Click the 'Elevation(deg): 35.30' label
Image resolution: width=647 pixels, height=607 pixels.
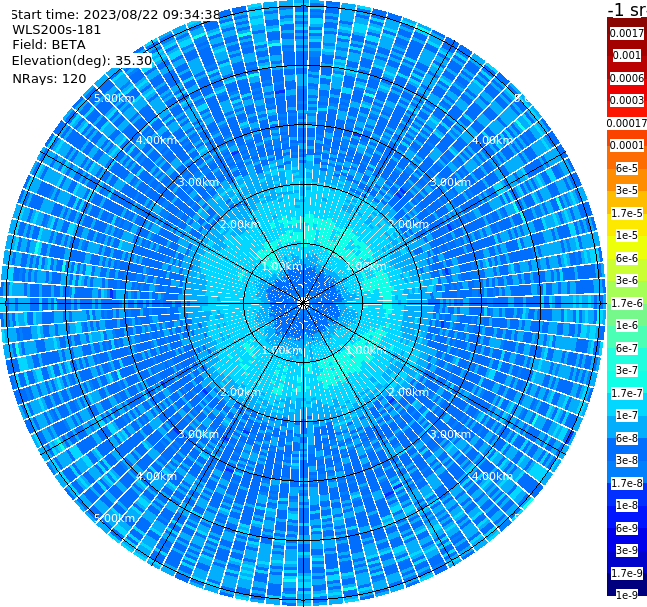(82, 61)
